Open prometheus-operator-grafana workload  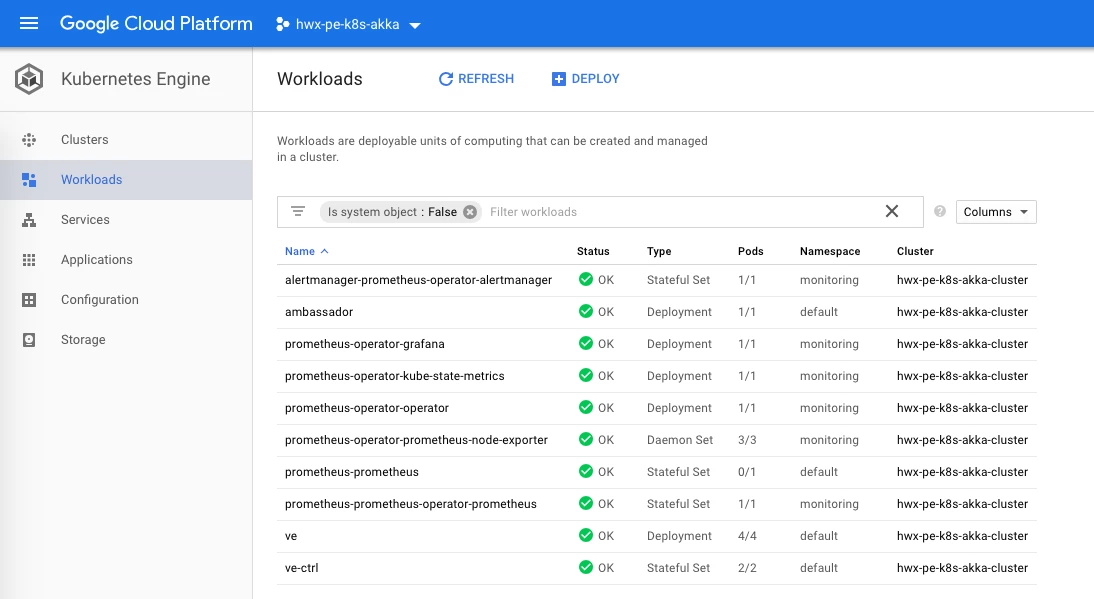pyautogui.click(x=364, y=344)
